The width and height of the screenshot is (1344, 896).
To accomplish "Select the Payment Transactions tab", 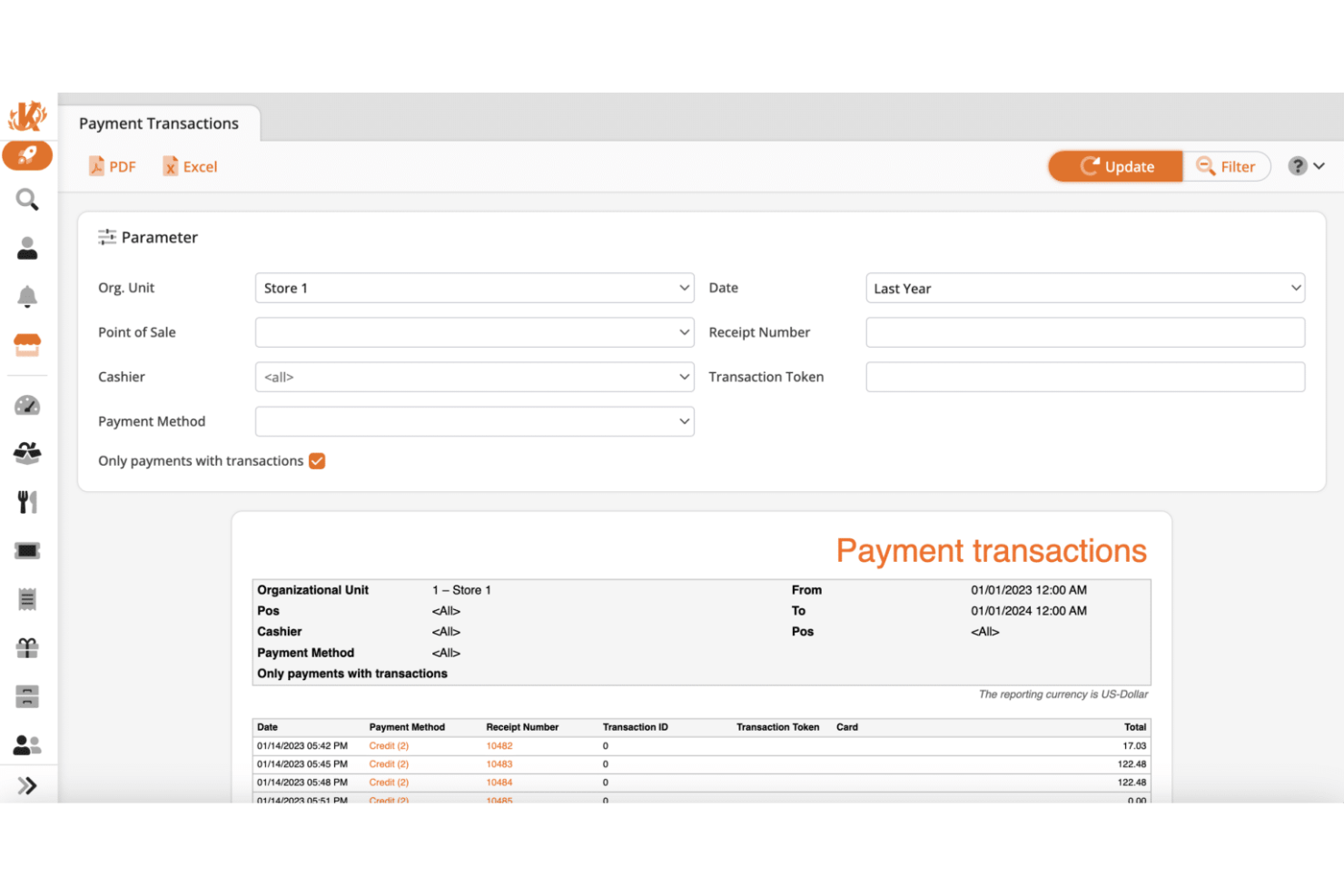I will click(x=159, y=123).
